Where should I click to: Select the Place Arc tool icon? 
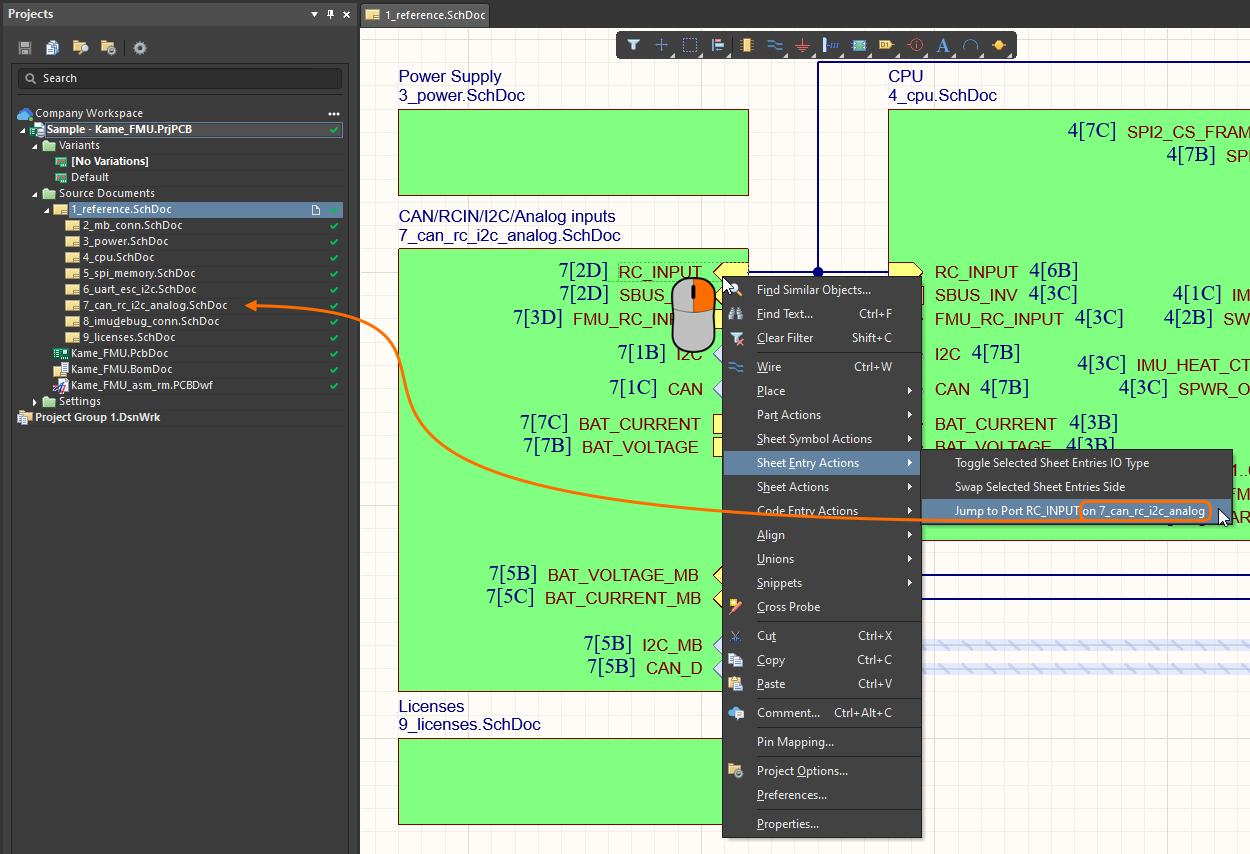coord(970,45)
